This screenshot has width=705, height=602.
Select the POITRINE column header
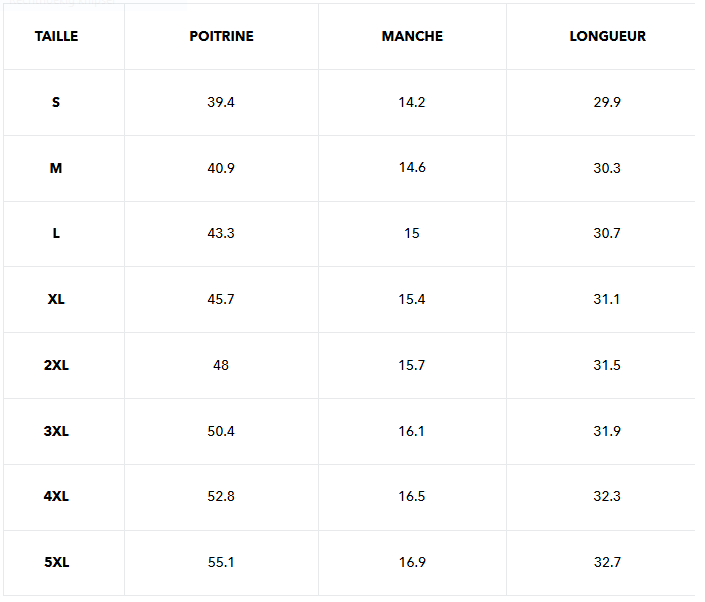click(x=221, y=36)
